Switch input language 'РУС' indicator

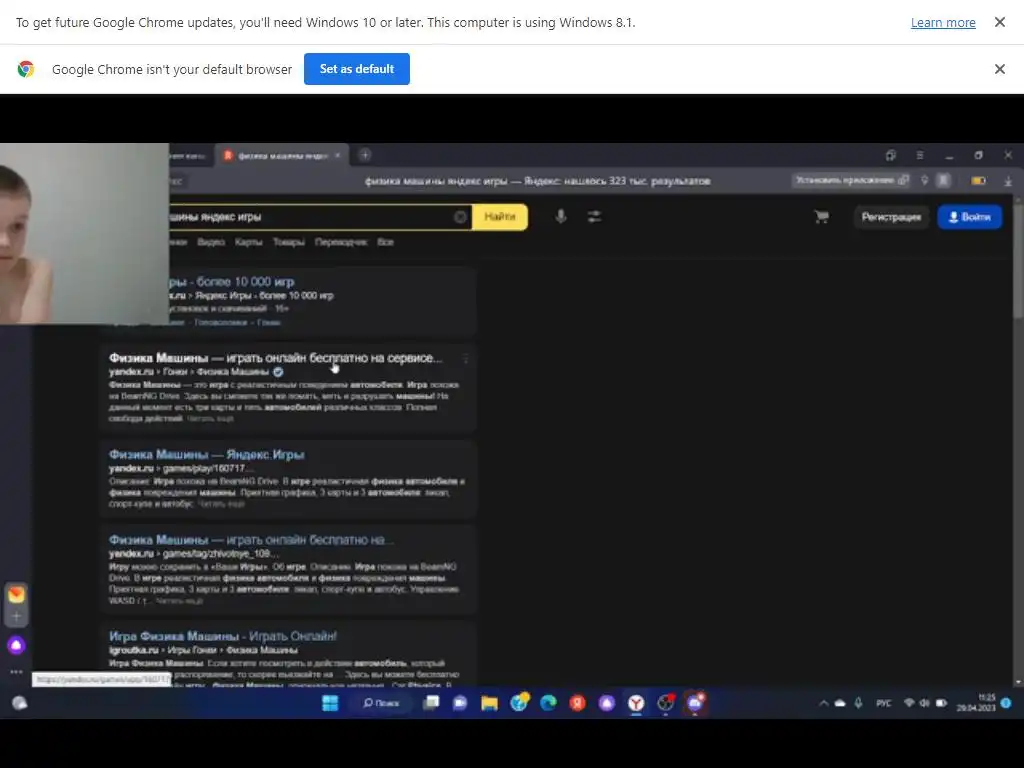884,703
